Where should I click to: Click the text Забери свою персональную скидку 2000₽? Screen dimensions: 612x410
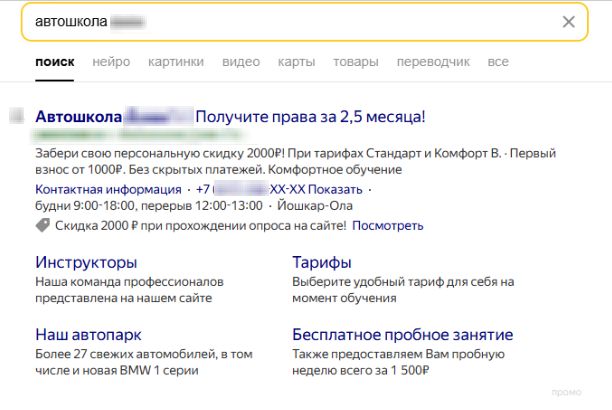(x=160, y=153)
